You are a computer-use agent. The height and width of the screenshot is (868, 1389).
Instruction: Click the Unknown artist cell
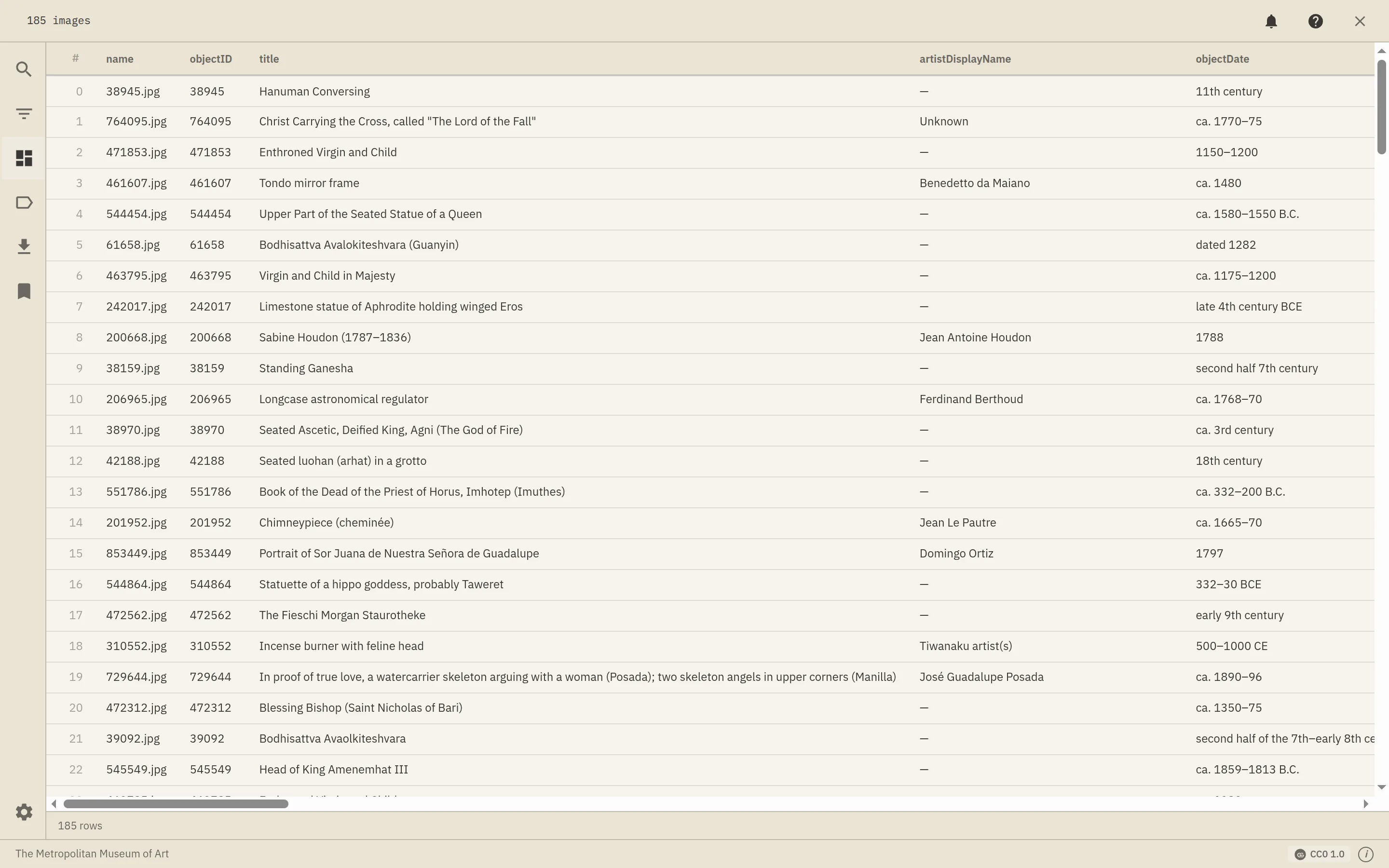(x=943, y=122)
